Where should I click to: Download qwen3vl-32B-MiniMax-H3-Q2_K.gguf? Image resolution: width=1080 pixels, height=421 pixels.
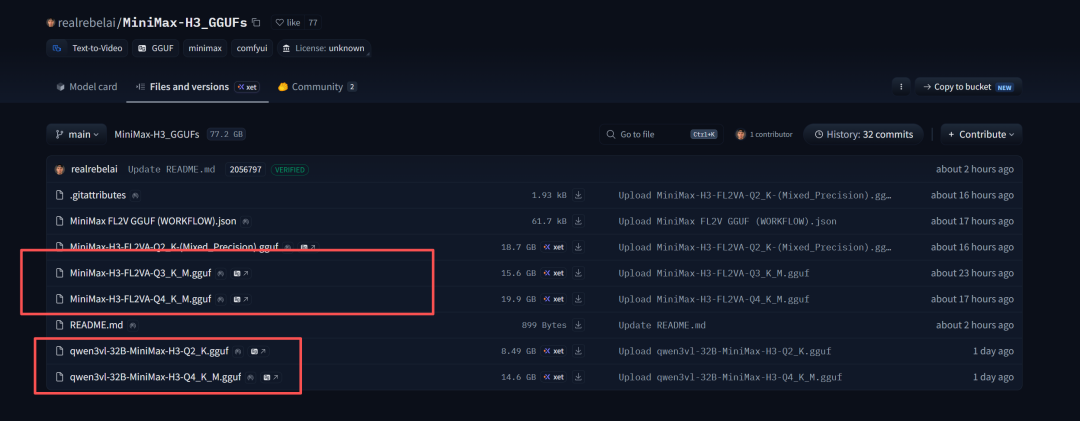click(x=579, y=351)
